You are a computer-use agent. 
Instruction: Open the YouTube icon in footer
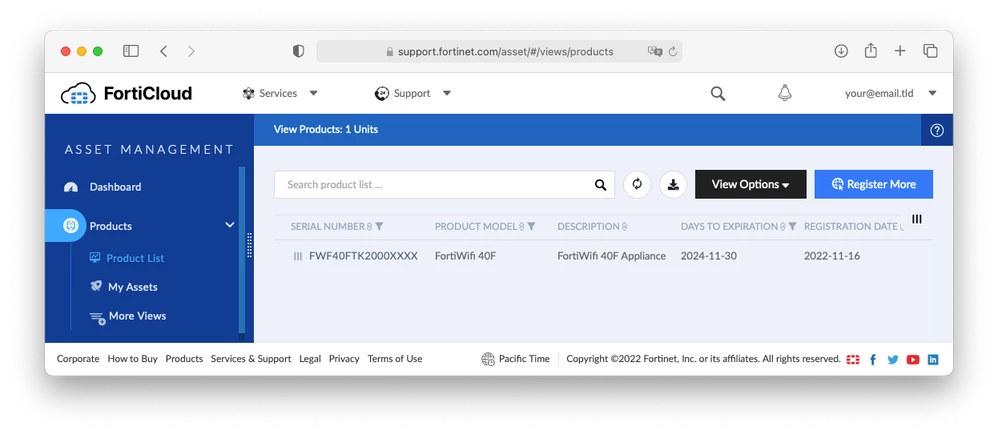click(x=913, y=359)
